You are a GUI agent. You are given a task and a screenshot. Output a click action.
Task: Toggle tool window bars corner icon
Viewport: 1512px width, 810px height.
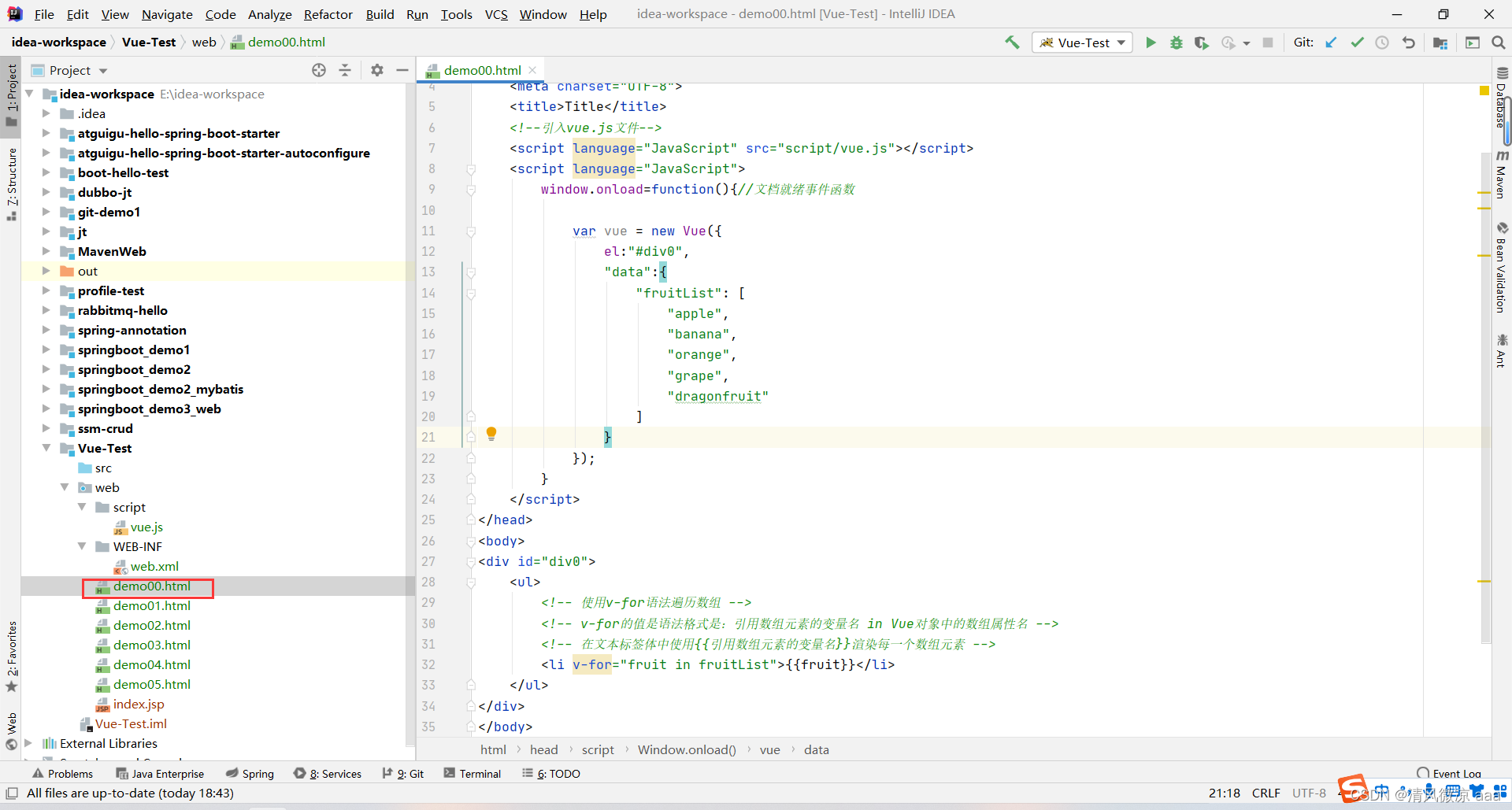pyautogui.click(x=12, y=793)
